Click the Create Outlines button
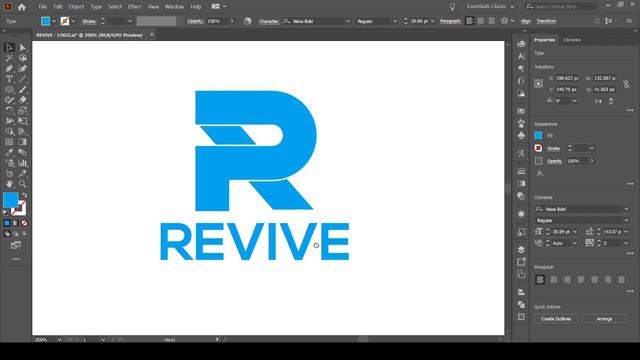This screenshot has width=640, height=360. tap(556, 319)
